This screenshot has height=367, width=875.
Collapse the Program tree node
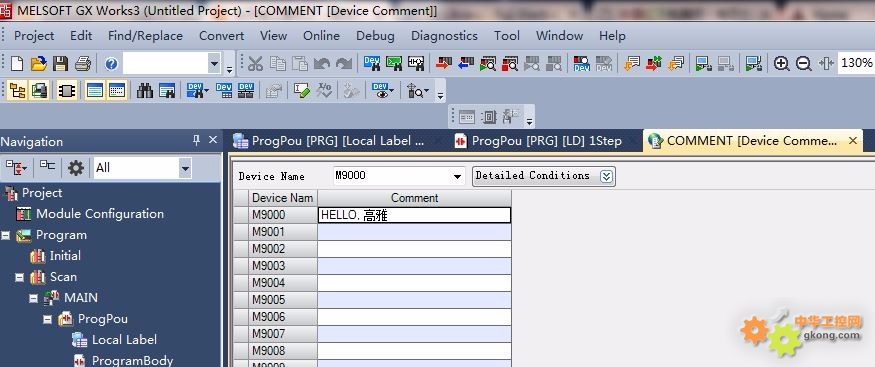(6, 235)
